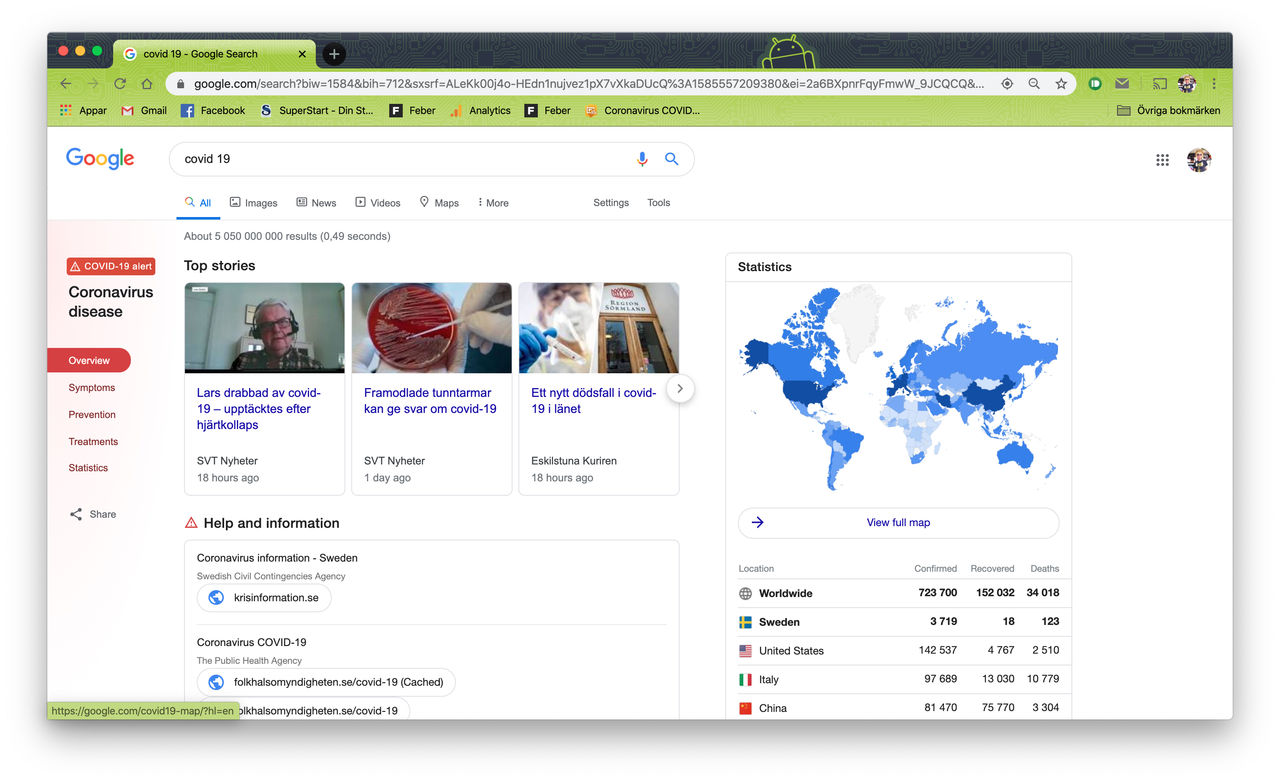Open Chrome profile avatar in toolbar

pos(1187,84)
